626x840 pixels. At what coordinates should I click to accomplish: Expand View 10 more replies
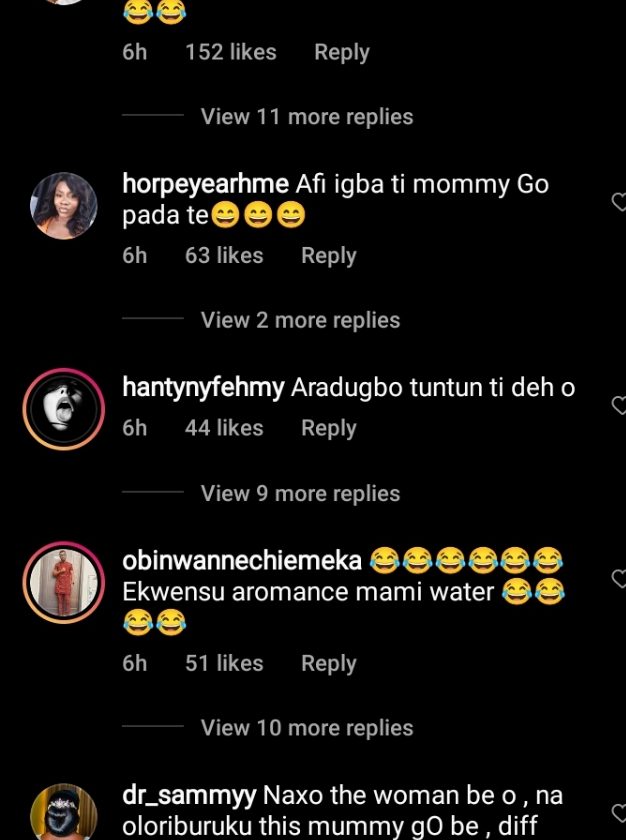coord(306,728)
